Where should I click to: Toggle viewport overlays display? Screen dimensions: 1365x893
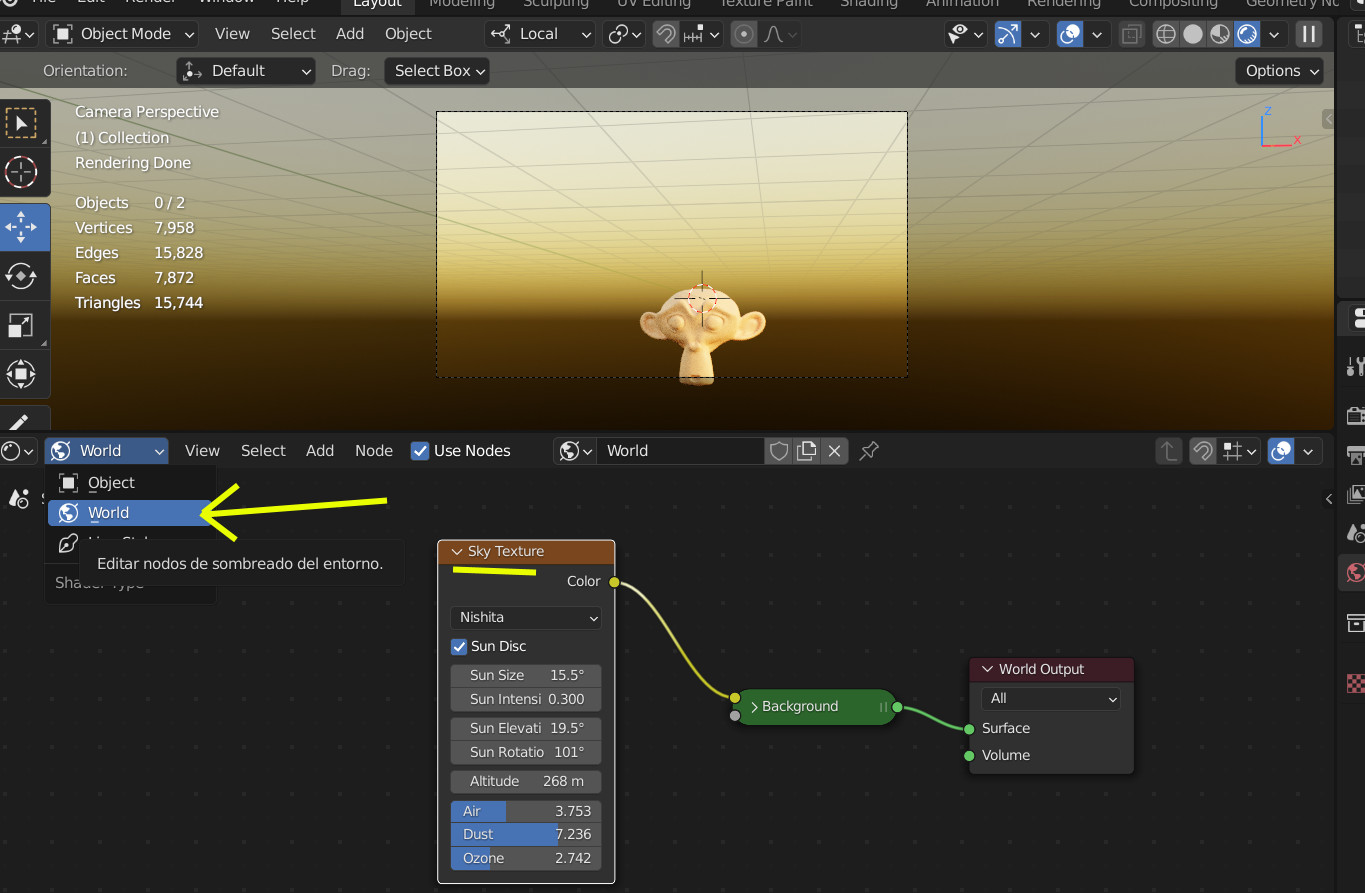pos(1070,34)
